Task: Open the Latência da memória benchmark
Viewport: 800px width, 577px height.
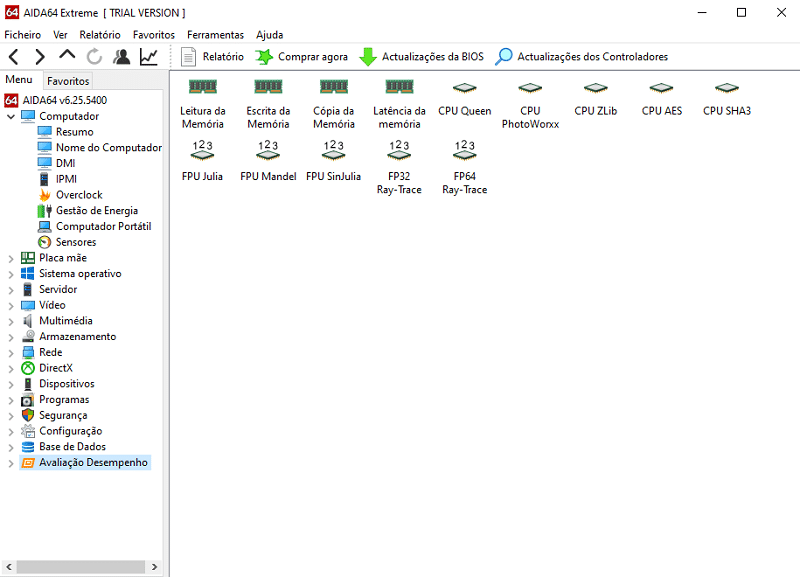Action: click(399, 105)
